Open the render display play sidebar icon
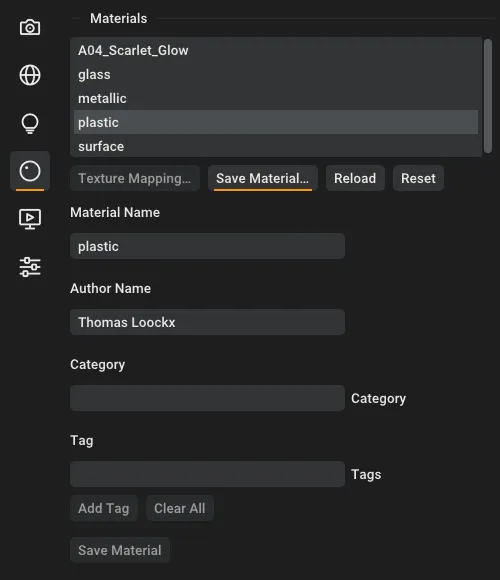 coord(30,219)
